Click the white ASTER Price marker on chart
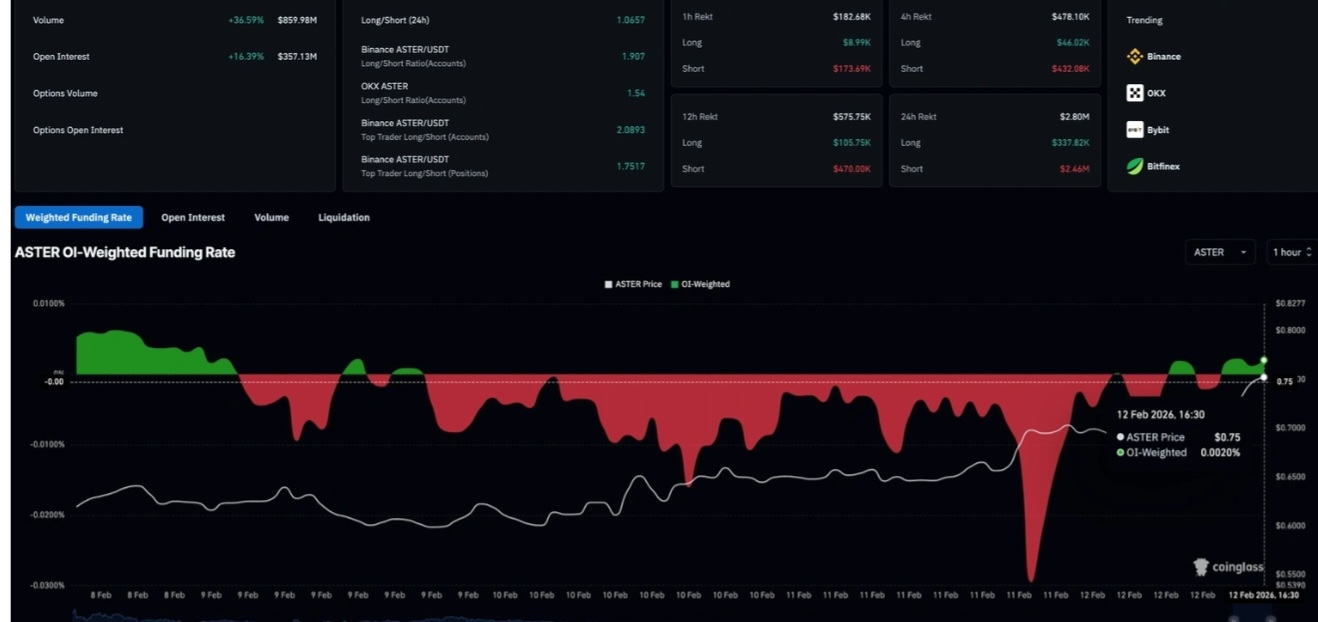The height and width of the screenshot is (622, 1318). click(1264, 377)
